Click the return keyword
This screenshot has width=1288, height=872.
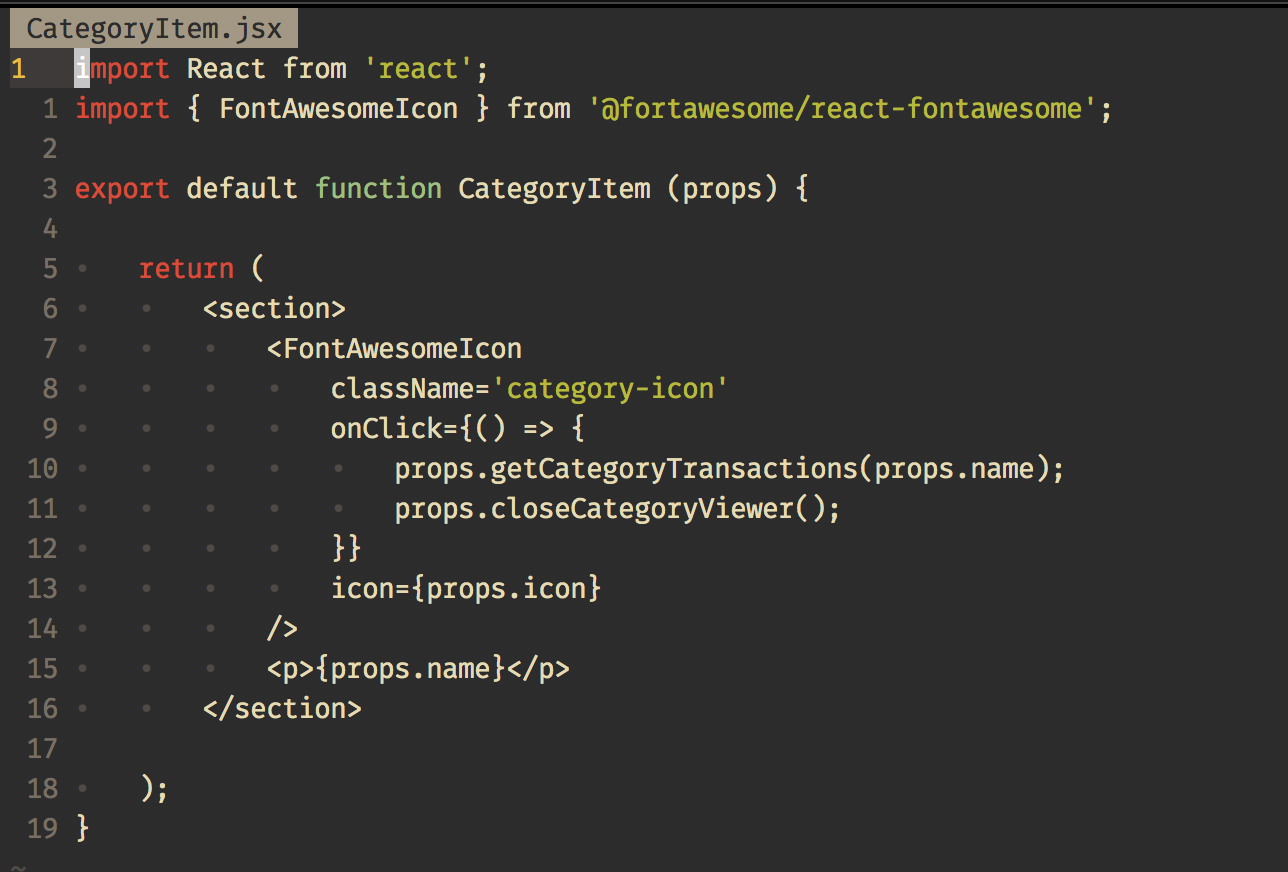pyautogui.click(x=186, y=268)
